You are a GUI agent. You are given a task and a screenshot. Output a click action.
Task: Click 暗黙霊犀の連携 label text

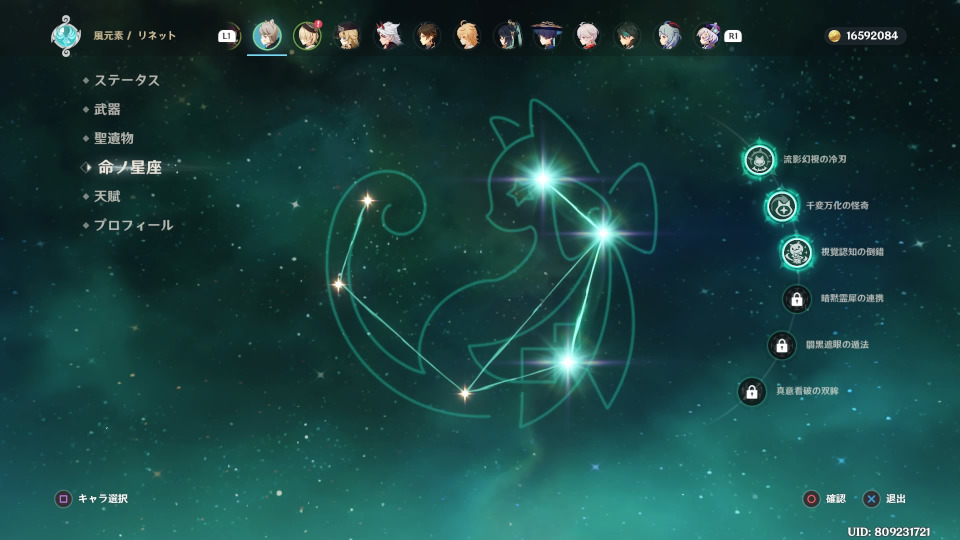(x=852, y=298)
